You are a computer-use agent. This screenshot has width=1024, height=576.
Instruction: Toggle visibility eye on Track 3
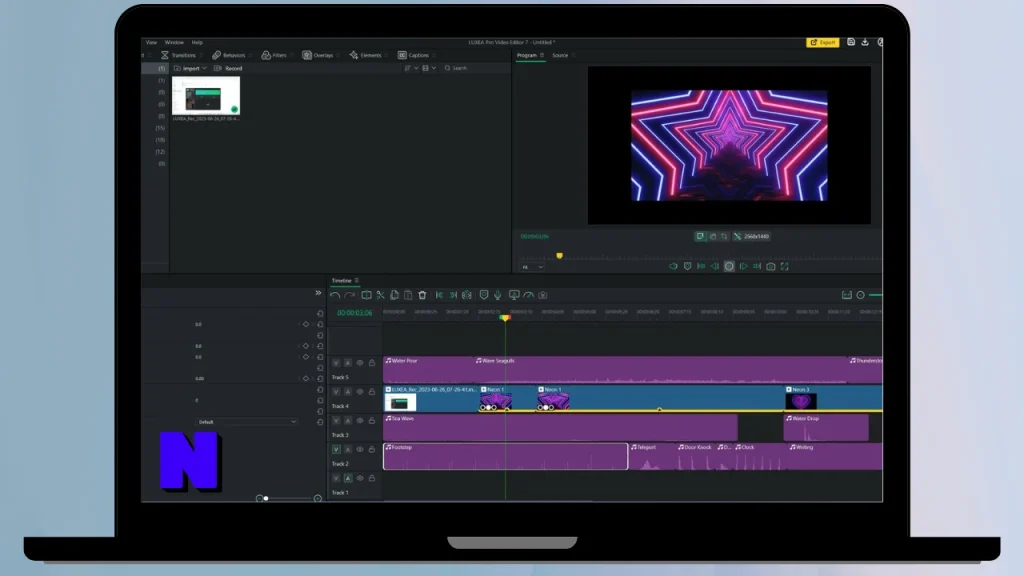click(x=360, y=421)
